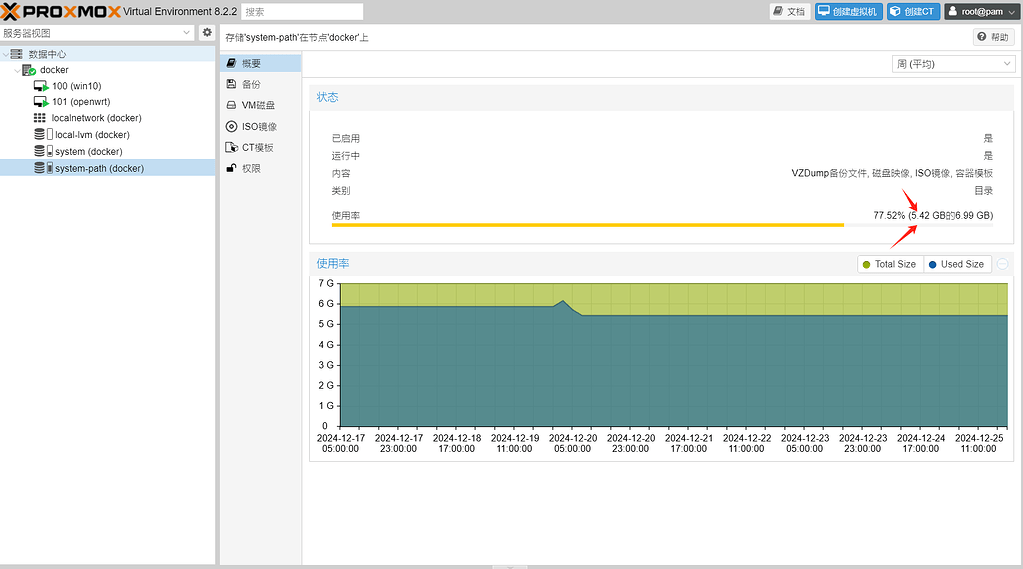Screen dimensions: 1023x569
Task: Click the Create VM (创建虚拟机) button
Action: [x=848, y=12]
